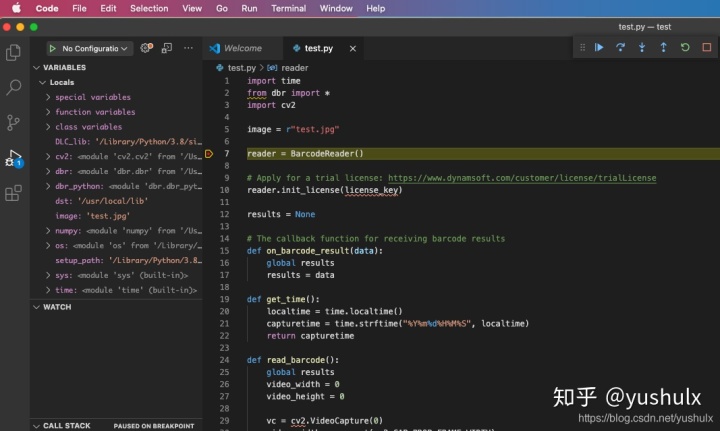
Task: Open the dynamsoft trial license link
Action: click(x=522, y=178)
